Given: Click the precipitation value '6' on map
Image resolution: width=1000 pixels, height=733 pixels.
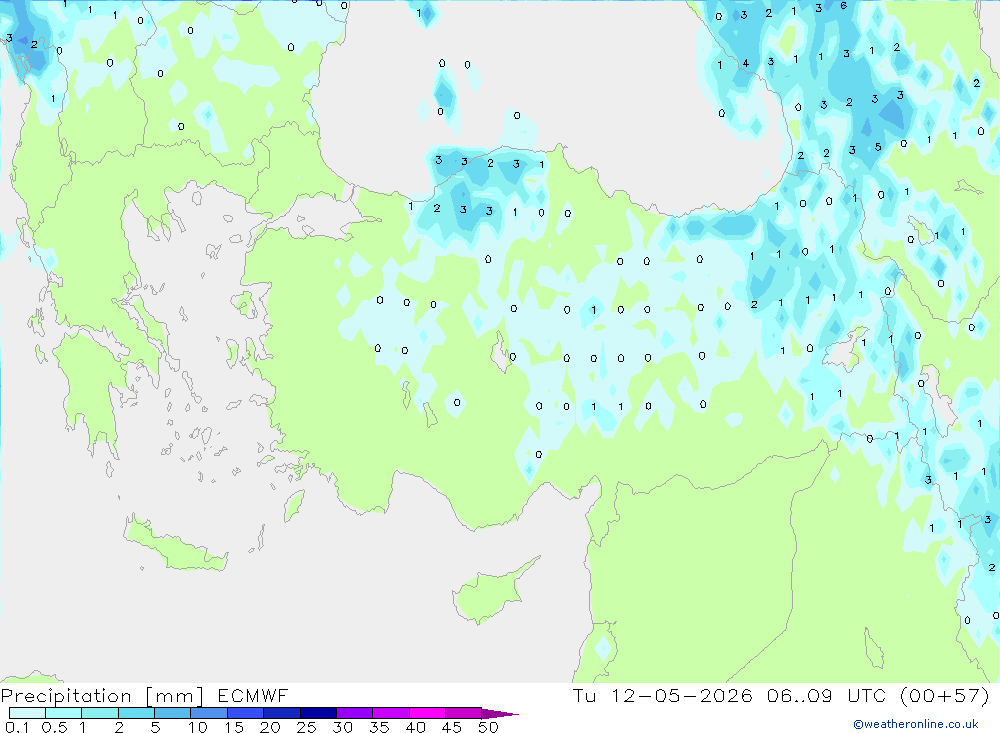Looking at the screenshot, I should 843,6.
